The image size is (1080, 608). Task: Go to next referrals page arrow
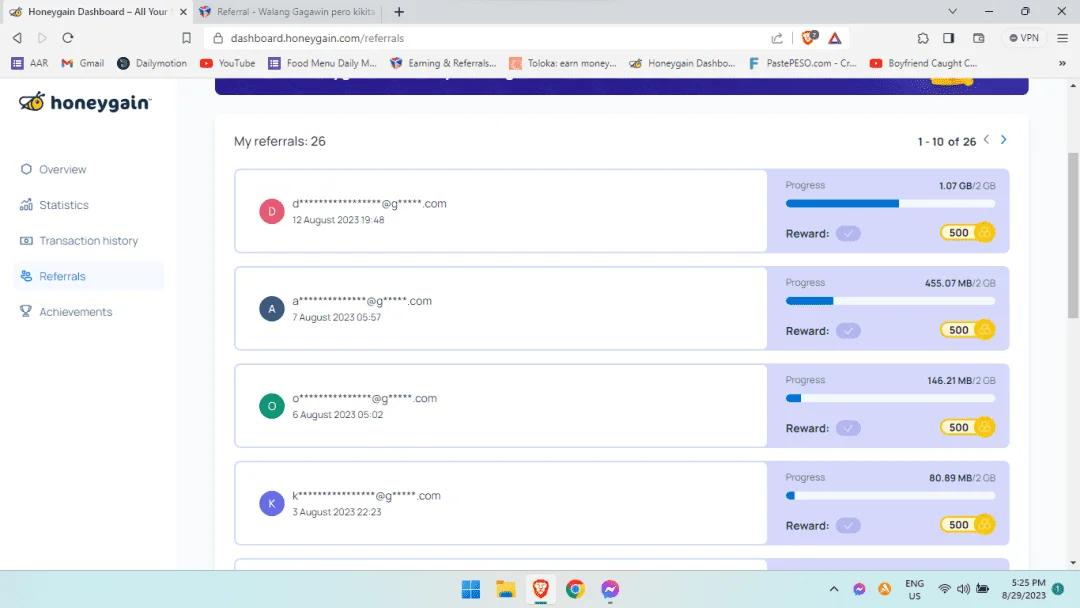(1004, 140)
